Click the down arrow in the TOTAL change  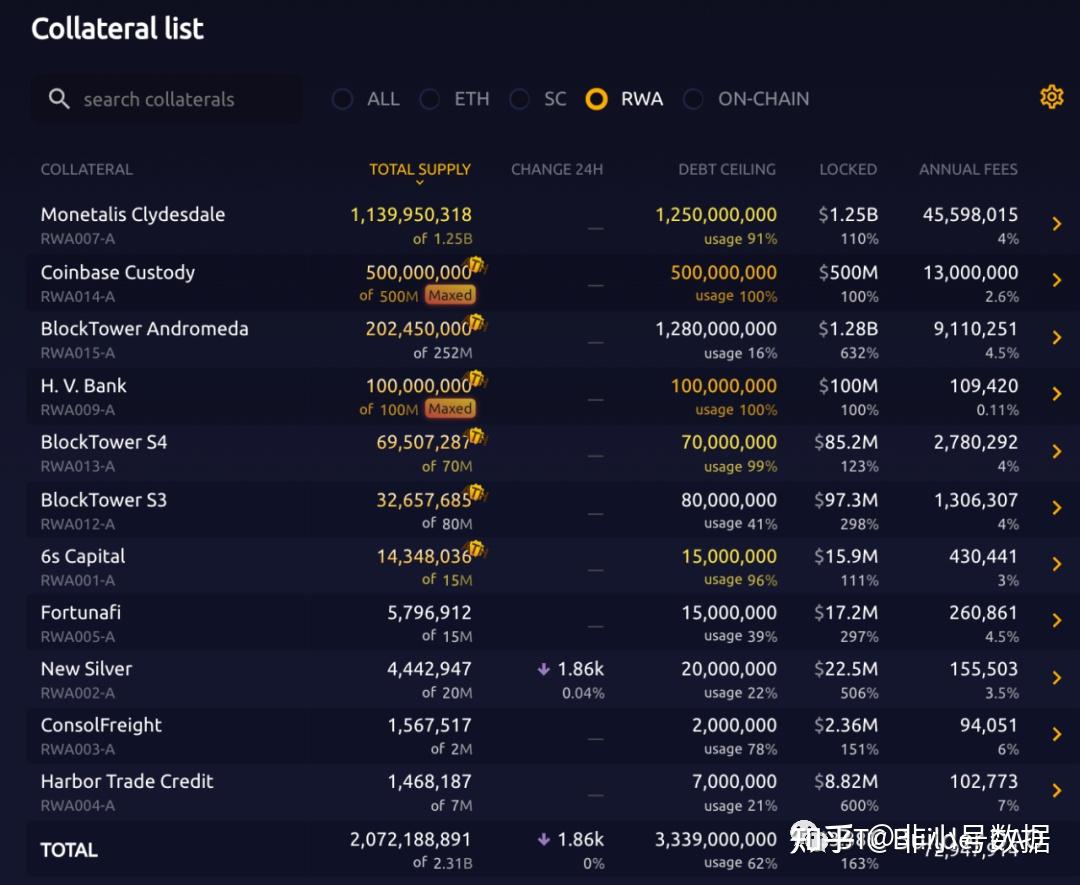[543, 839]
